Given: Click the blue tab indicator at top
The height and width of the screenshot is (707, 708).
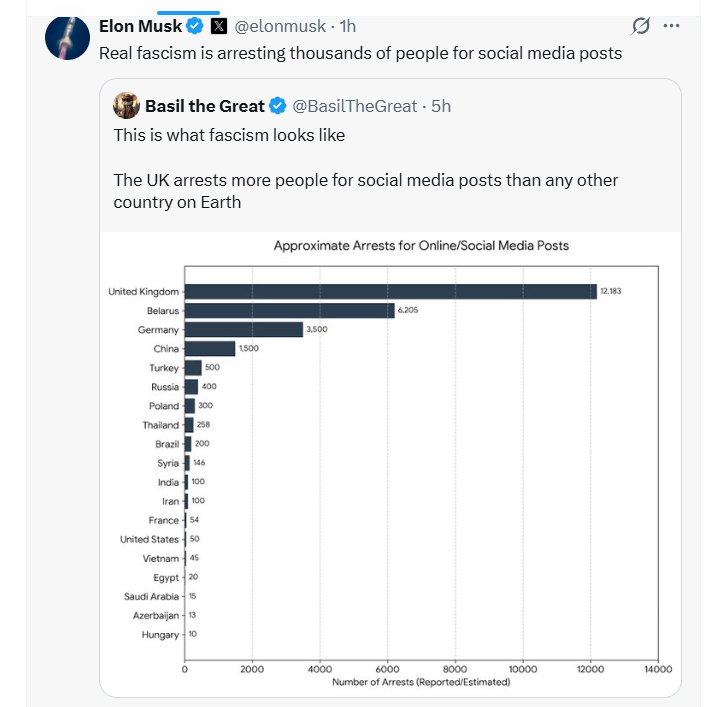Looking at the screenshot, I should [x=188, y=13].
